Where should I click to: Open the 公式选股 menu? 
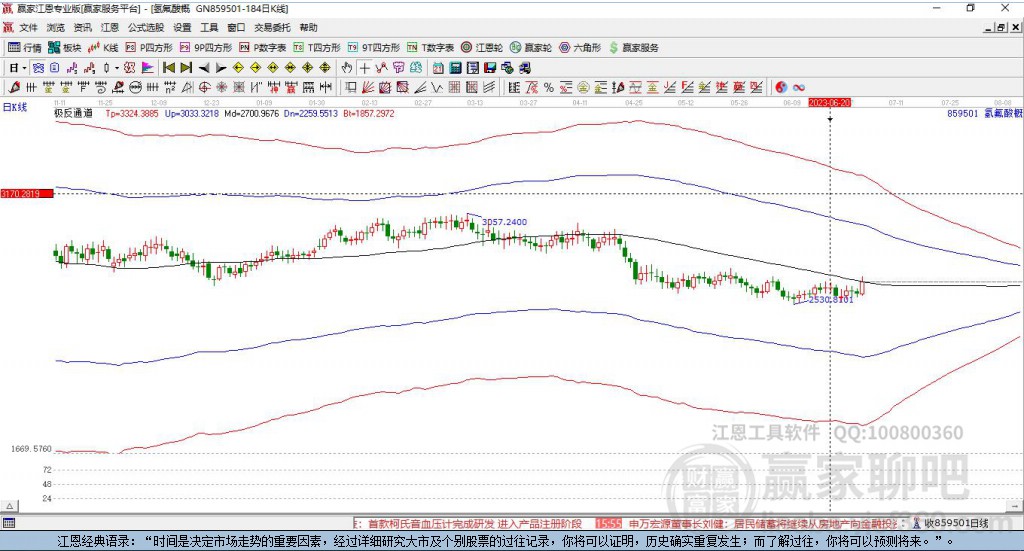(146, 27)
